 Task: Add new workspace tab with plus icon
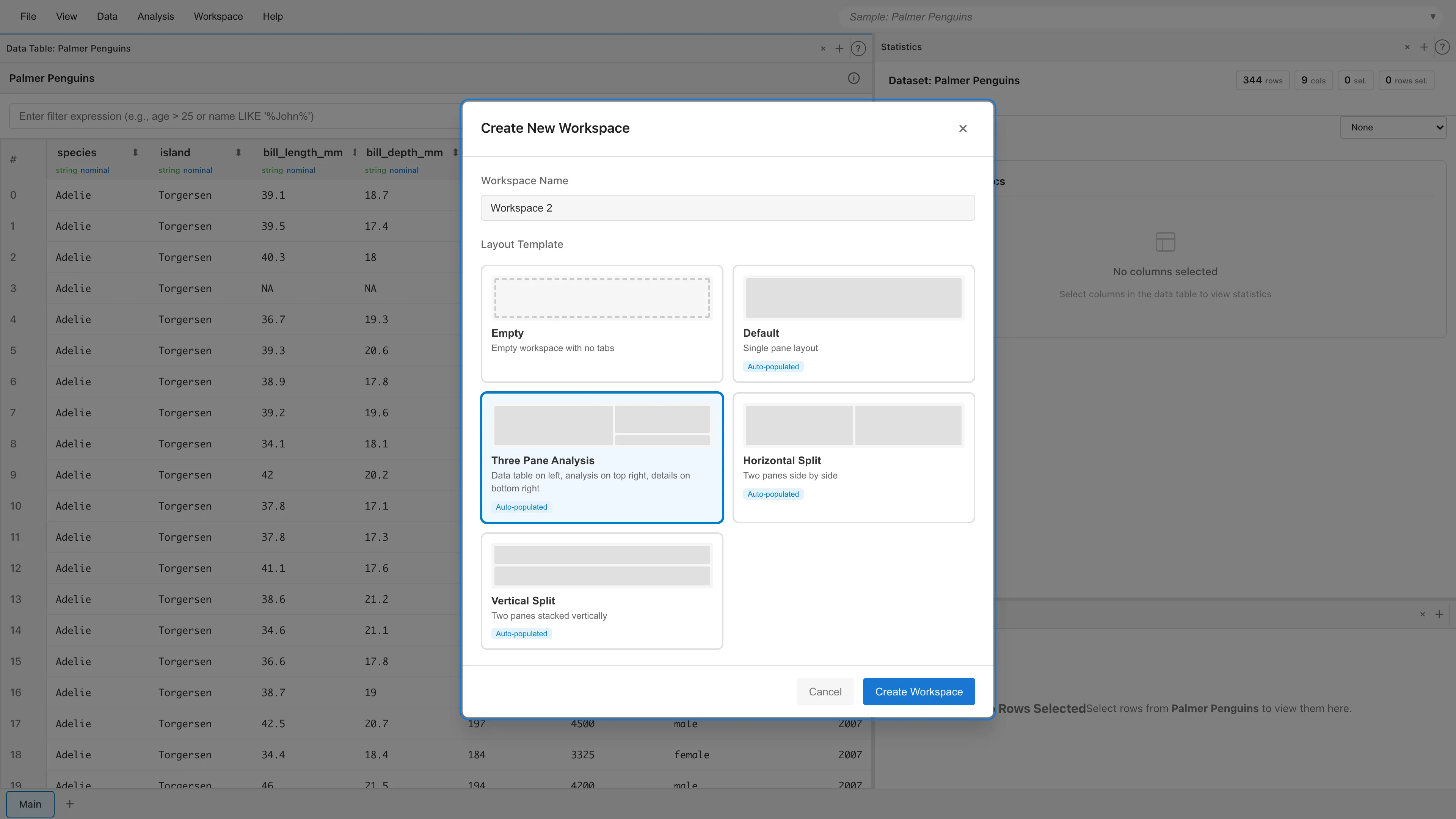coord(69,804)
